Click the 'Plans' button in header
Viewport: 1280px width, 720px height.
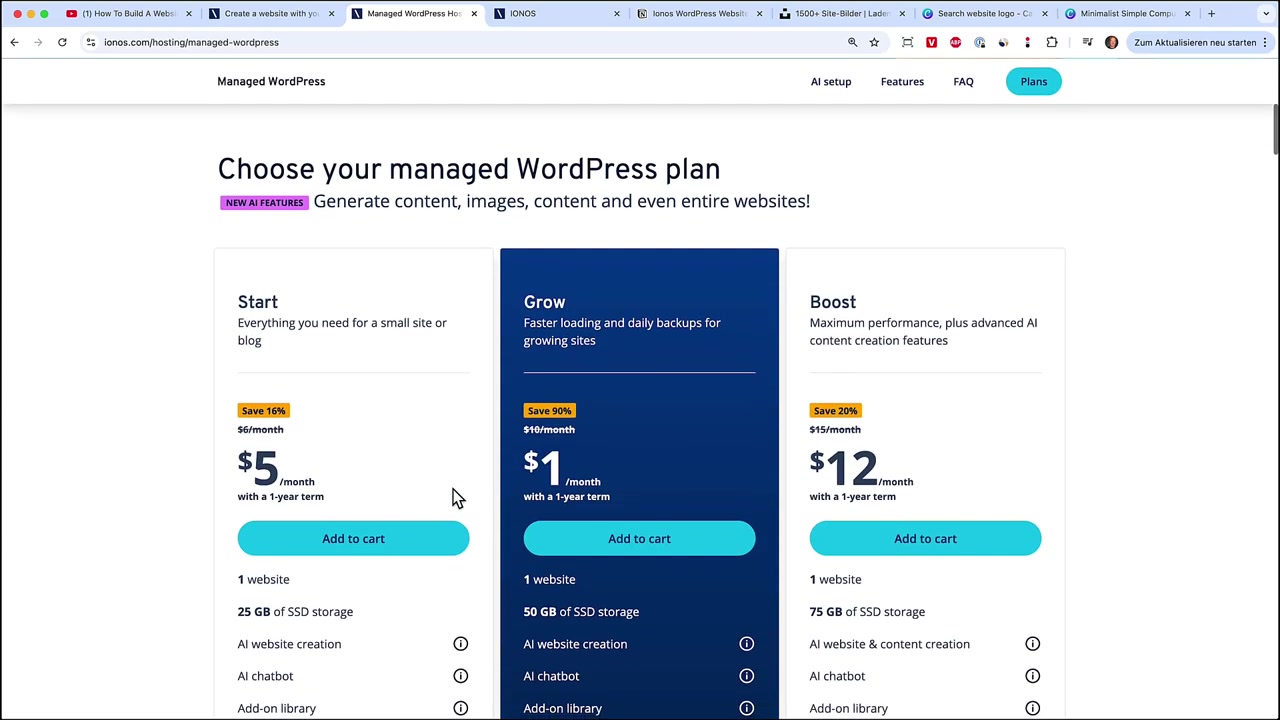pyautogui.click(x=1033, y=81)
